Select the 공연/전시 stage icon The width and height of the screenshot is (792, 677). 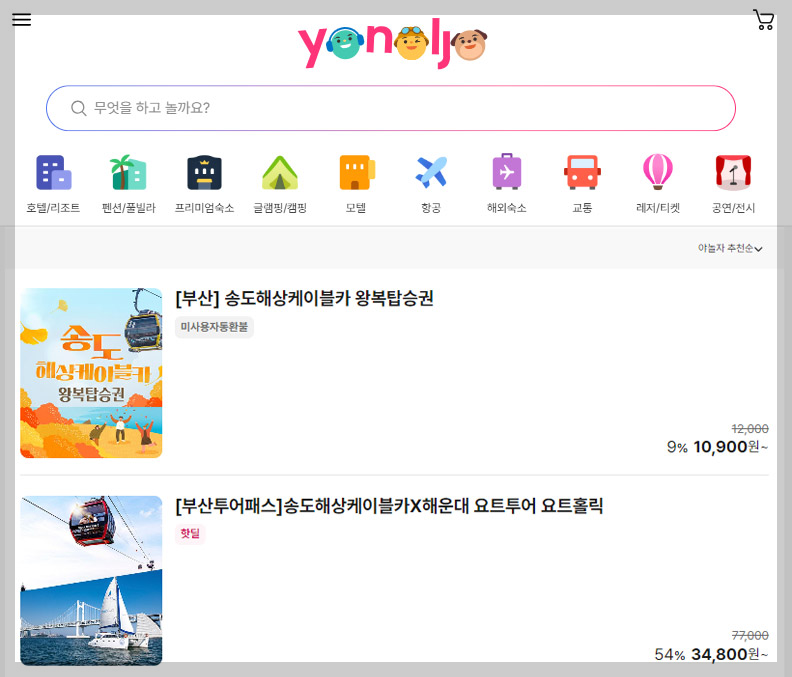(733, 172)
